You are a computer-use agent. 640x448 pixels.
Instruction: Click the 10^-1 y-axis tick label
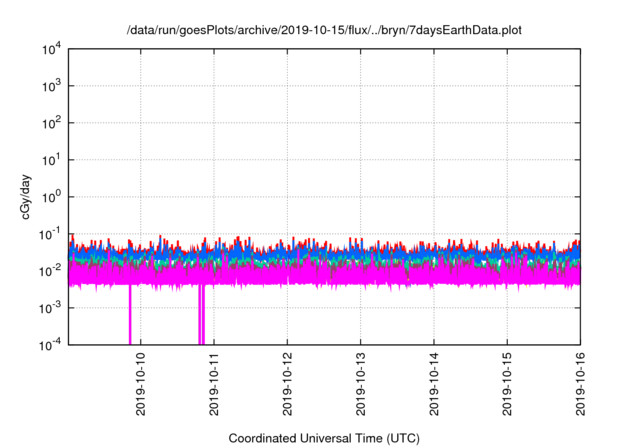pyautogui.click(x=50, y=235)
